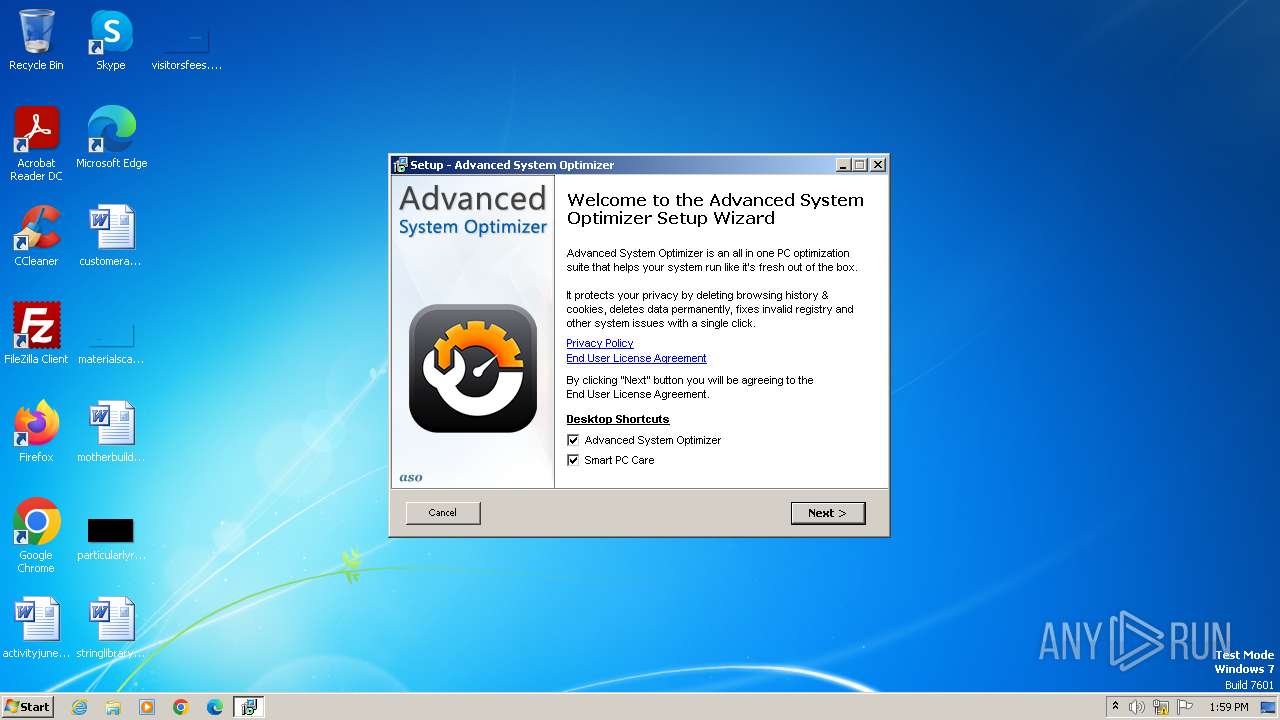The image size is (1280, 720).
Task: Select the customera Word document
Action: [111, 236]
